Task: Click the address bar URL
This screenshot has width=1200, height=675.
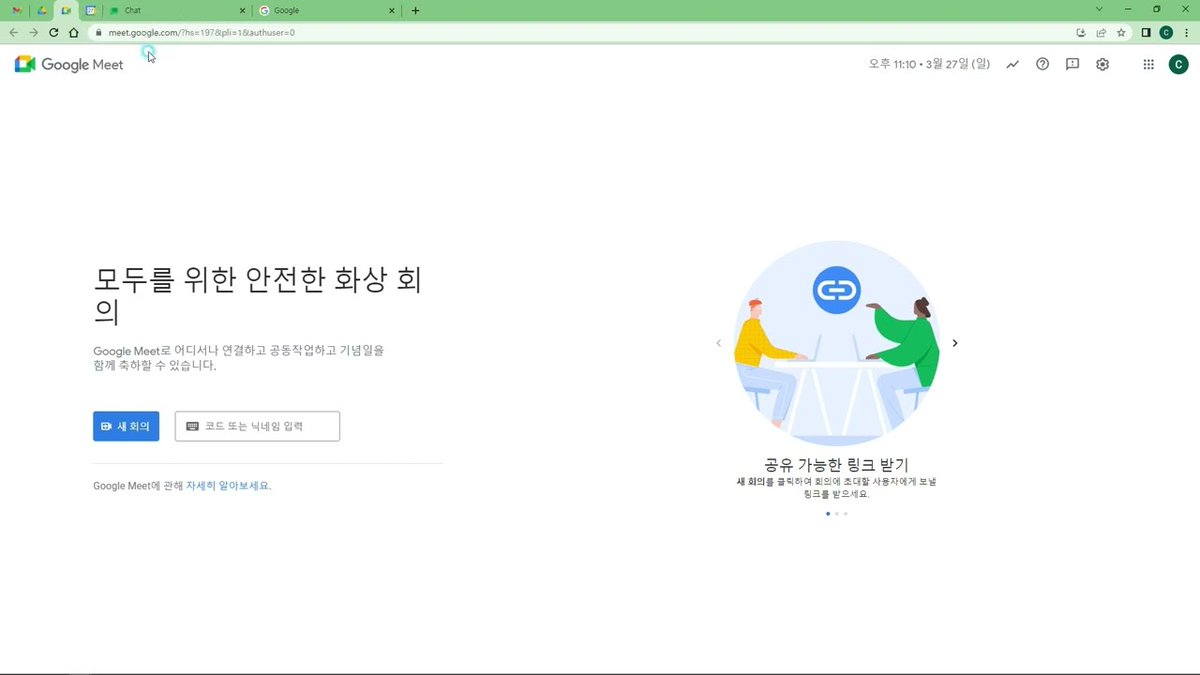Action: click(201, 32)
